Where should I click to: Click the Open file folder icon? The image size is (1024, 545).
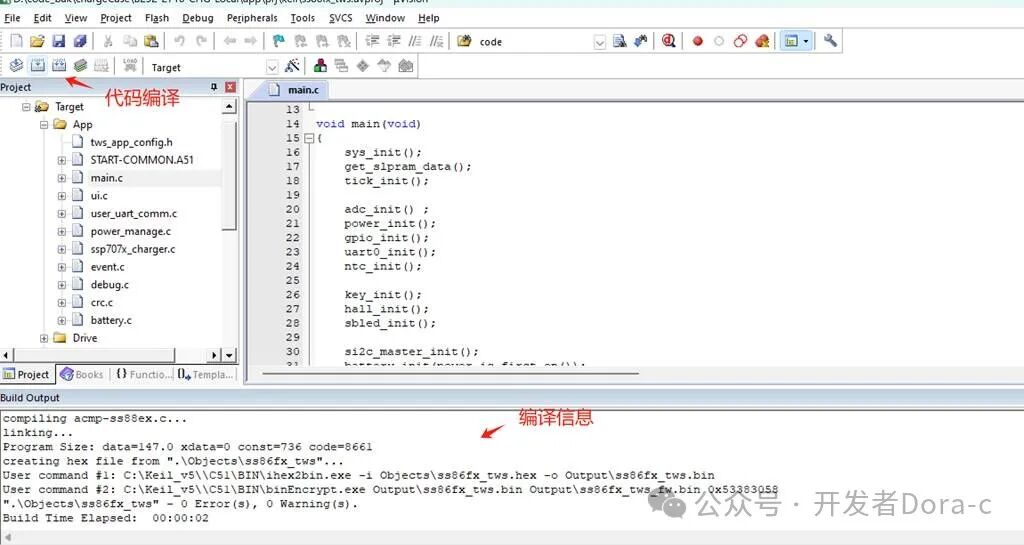(37, 41)
